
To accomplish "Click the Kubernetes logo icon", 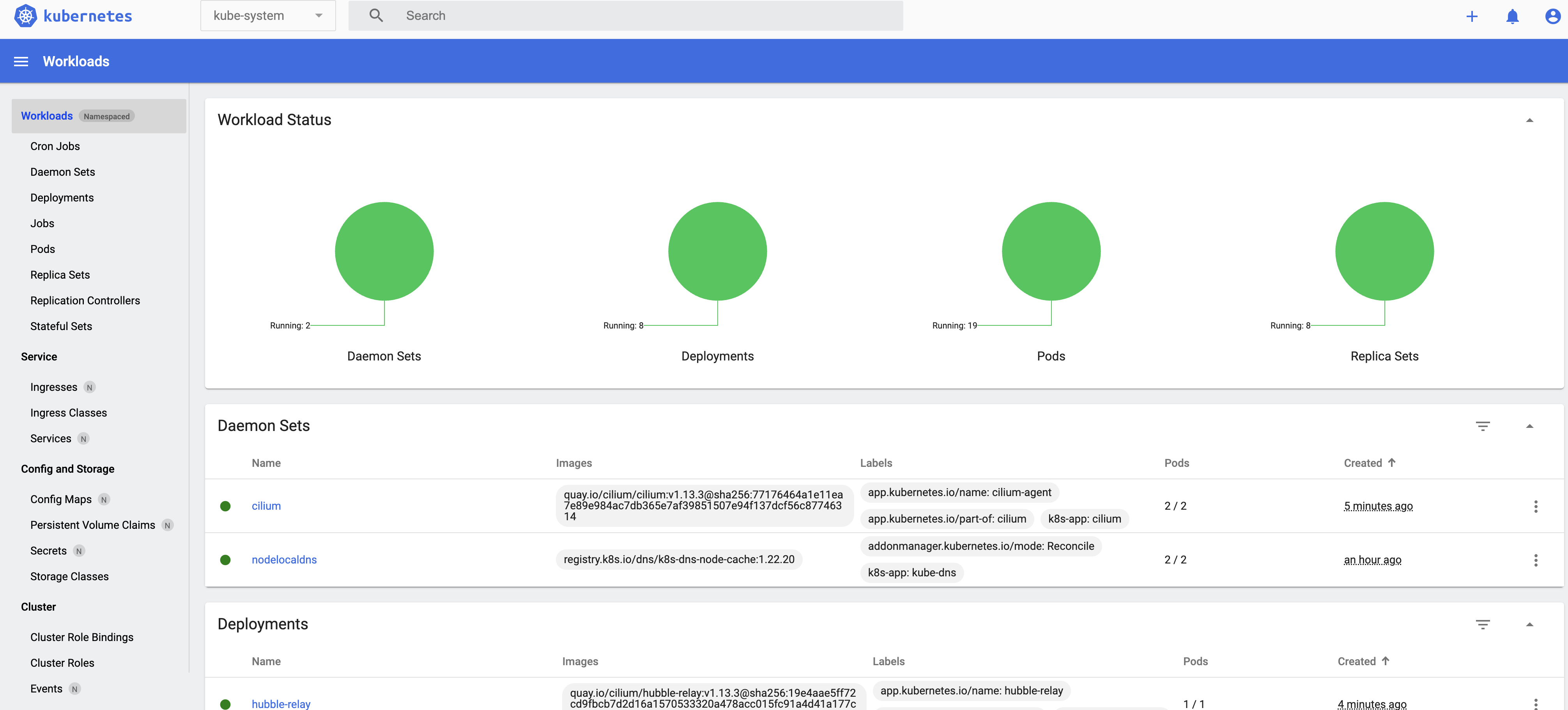I will click(x=26, y=16).
